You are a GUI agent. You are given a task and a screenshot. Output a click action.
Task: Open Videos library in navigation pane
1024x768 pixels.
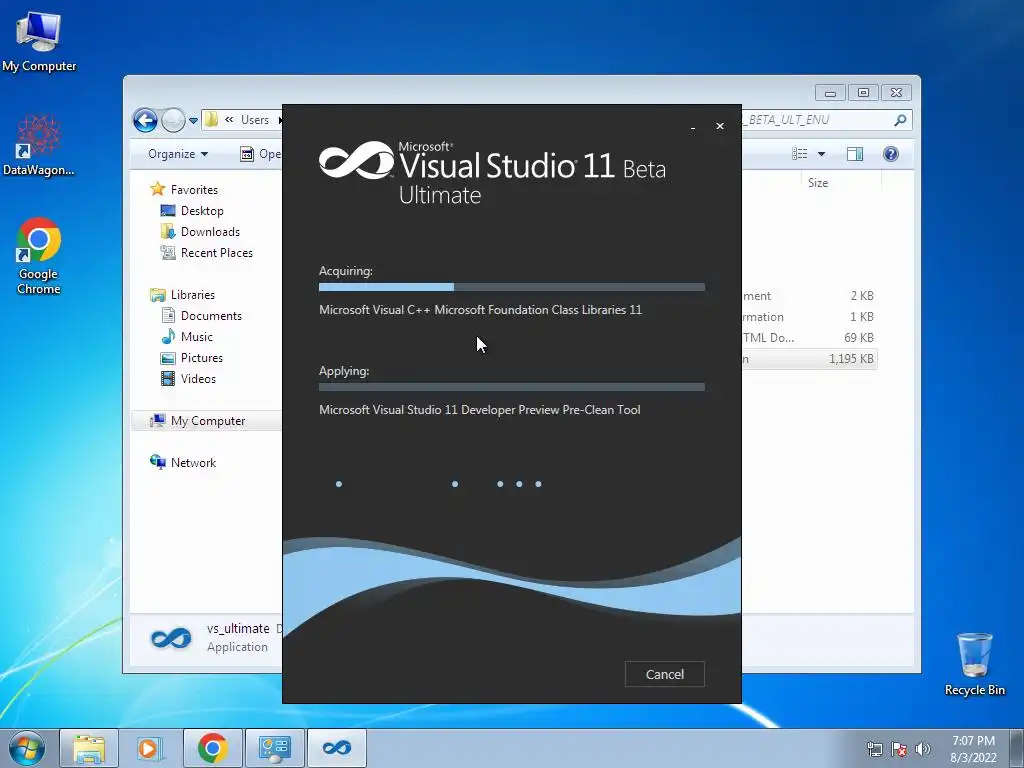[198, 379]
